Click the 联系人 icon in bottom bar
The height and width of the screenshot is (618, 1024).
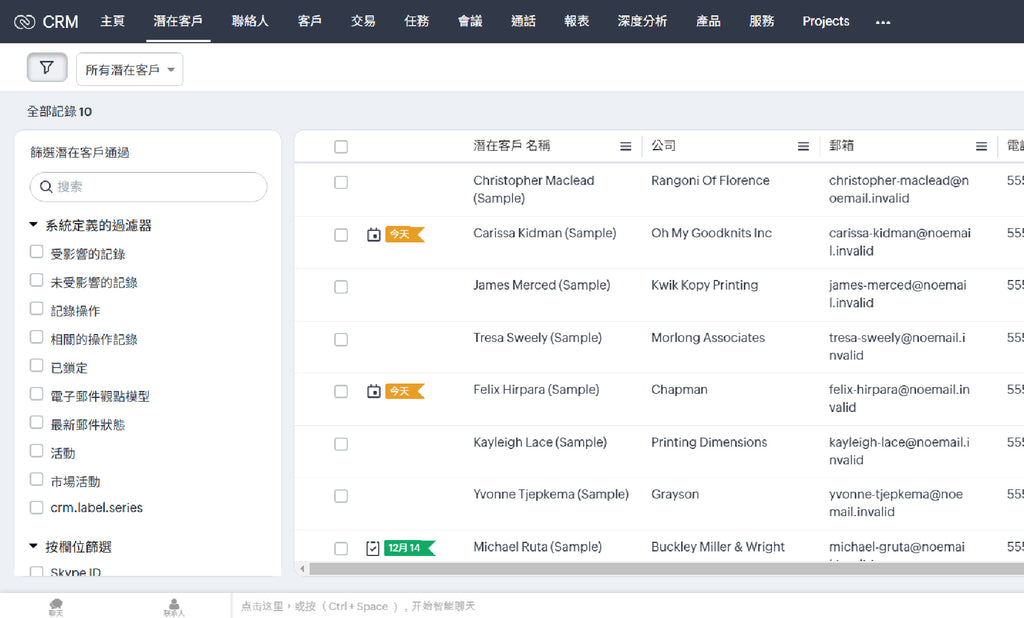point(173,605)
